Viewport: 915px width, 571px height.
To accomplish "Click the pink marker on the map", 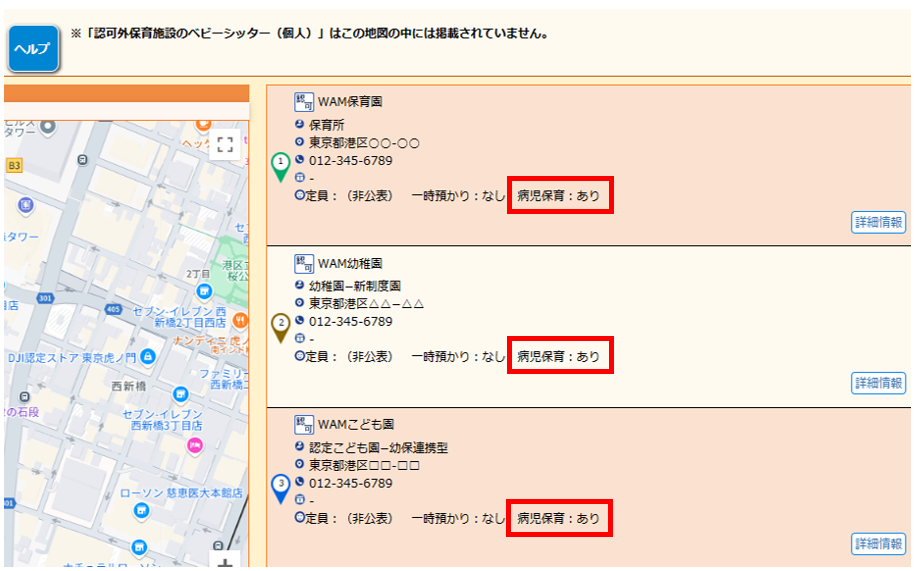I will point(194,446).
